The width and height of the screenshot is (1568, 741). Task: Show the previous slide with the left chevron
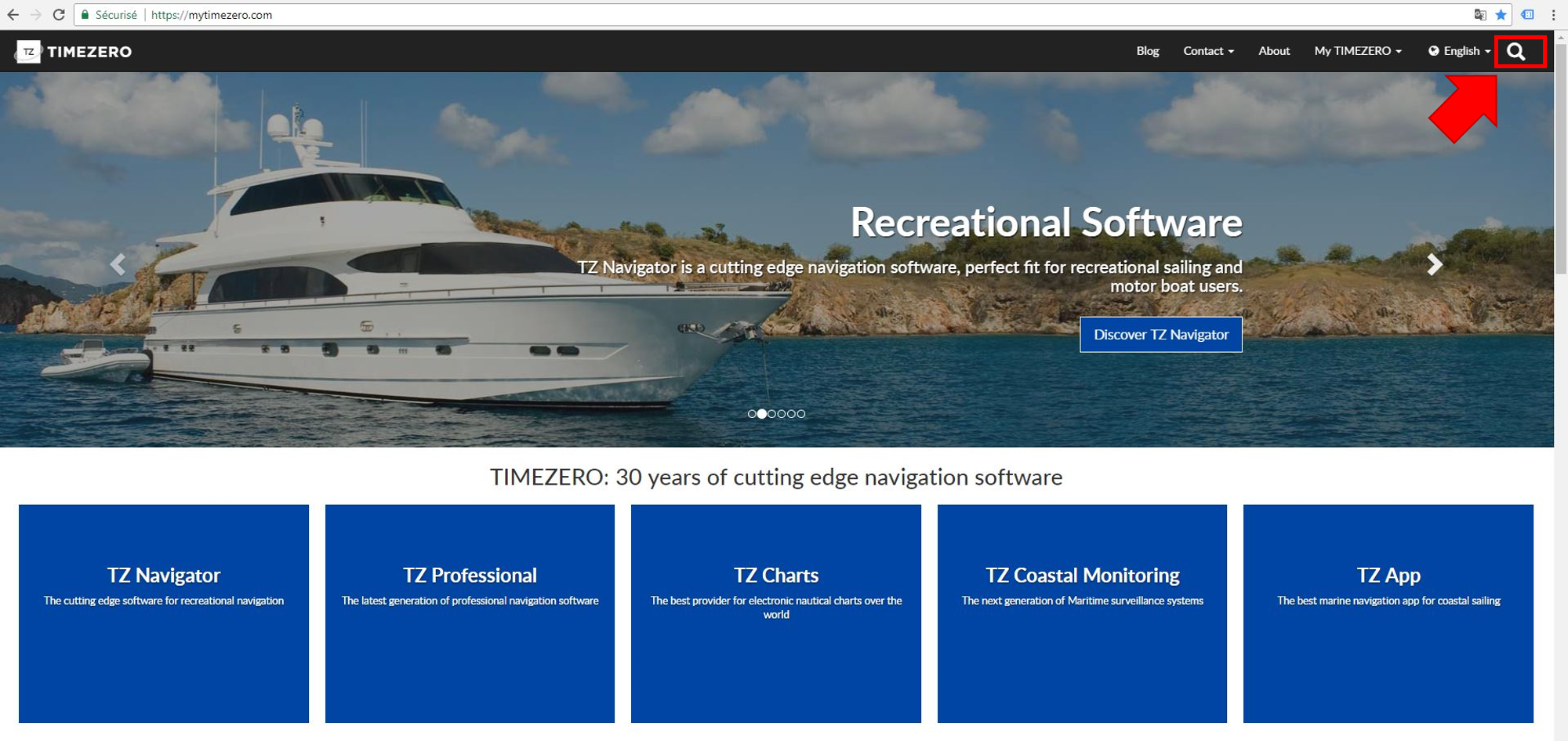pos(118,264)
